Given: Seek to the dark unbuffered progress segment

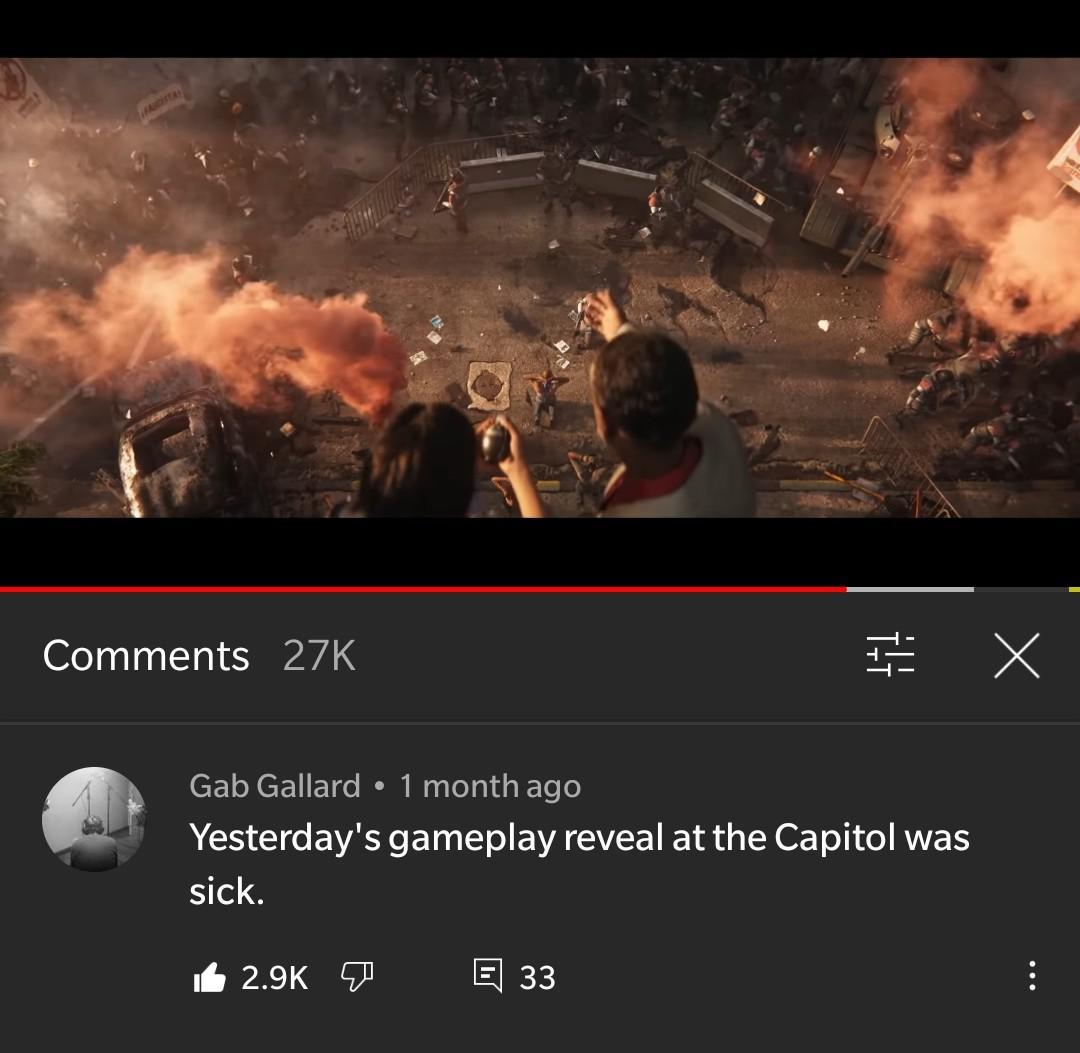Looking at the screenshot, I should click(1021, 590).
